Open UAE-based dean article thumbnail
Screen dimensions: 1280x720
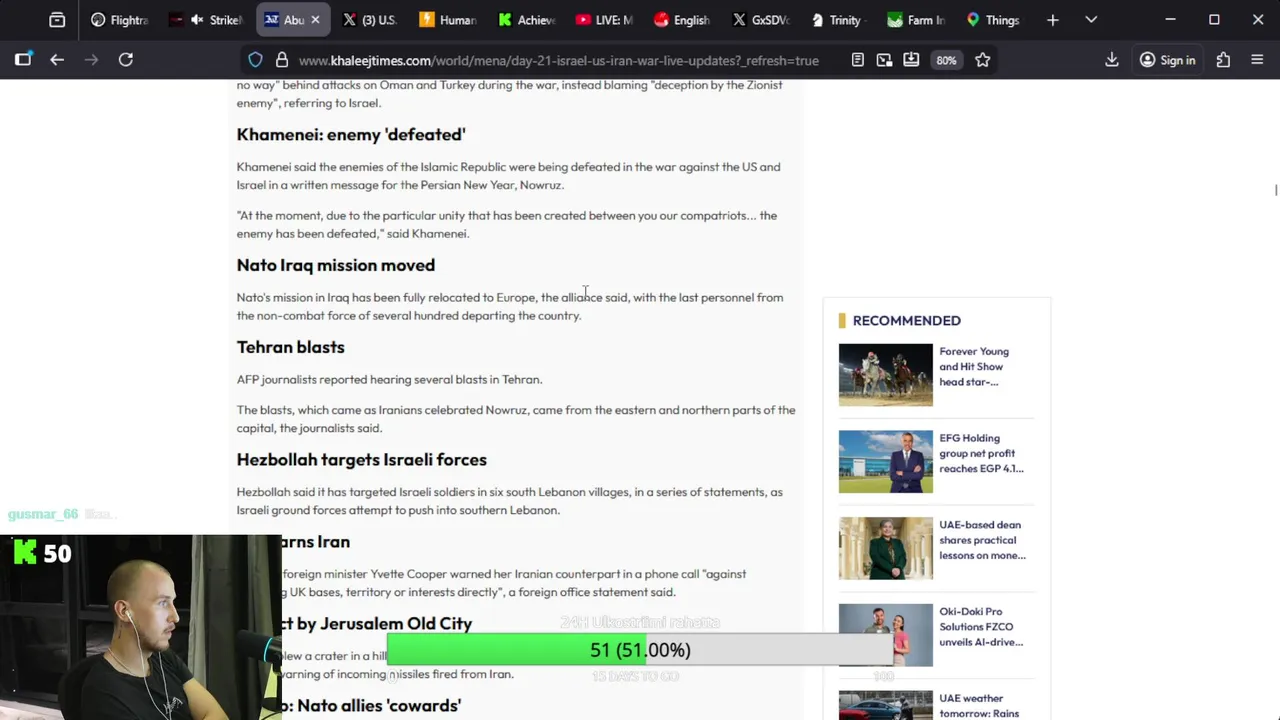coord(885,548)
